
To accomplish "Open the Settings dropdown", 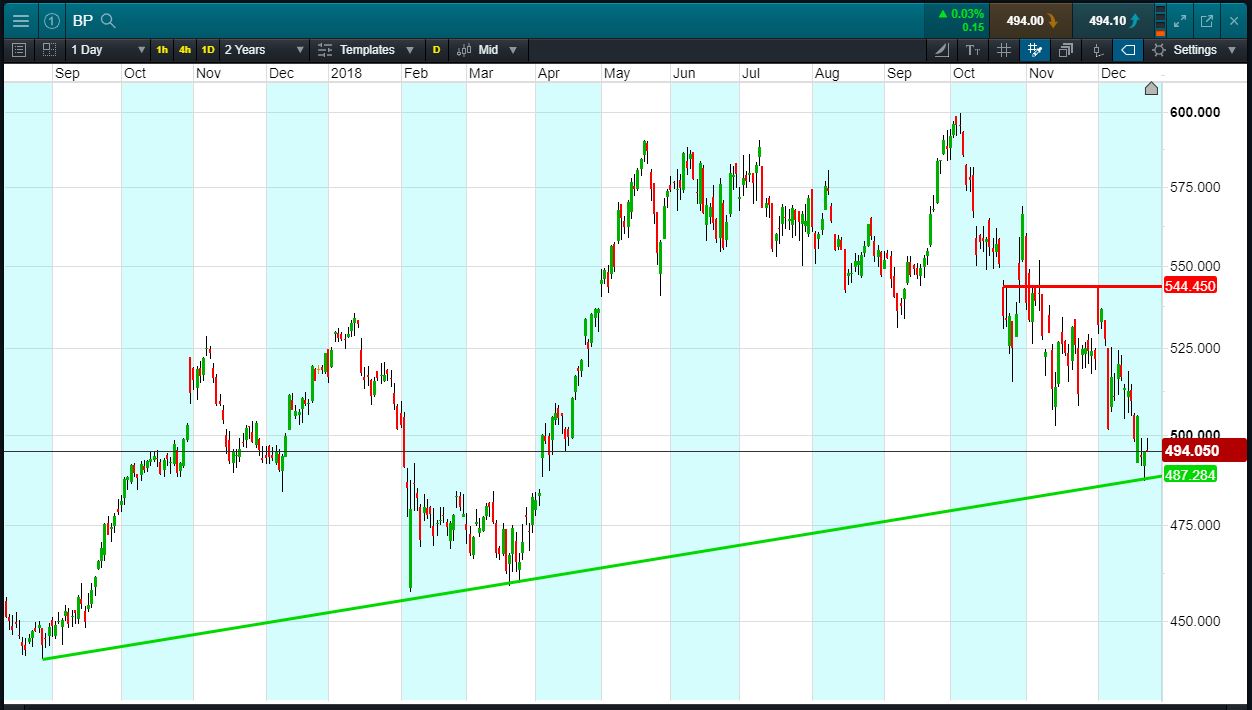I will tap(1193, 49).
